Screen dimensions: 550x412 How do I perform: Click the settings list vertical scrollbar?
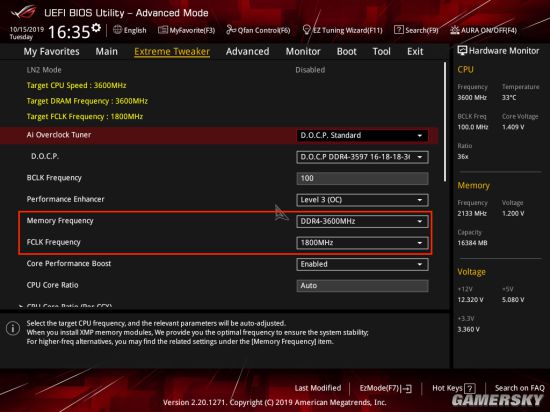(x=445, y=122)
